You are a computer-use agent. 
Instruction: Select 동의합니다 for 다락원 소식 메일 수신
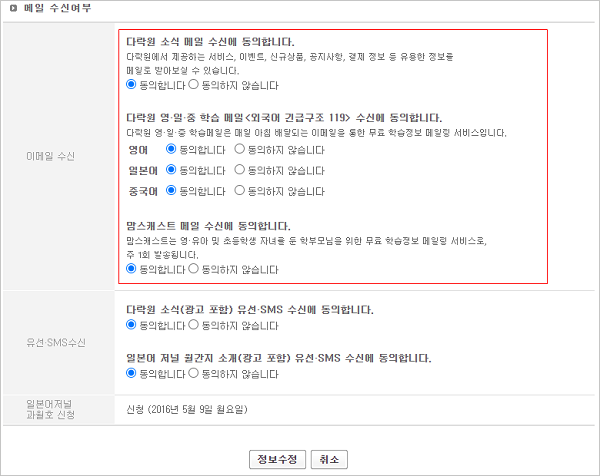132,85
